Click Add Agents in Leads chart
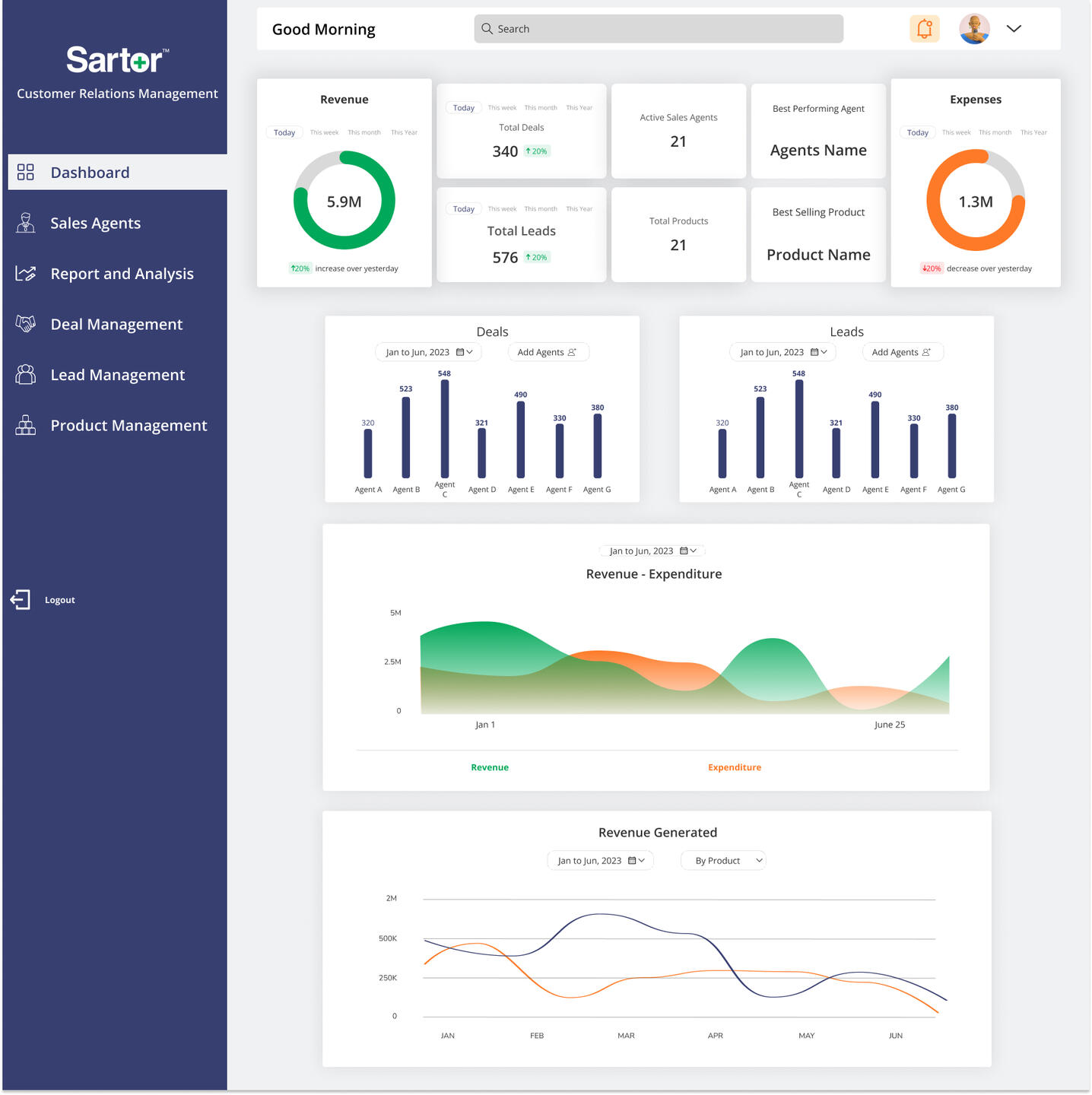The height and width of the screenshot is (1095, 1092). click(902, 352)
